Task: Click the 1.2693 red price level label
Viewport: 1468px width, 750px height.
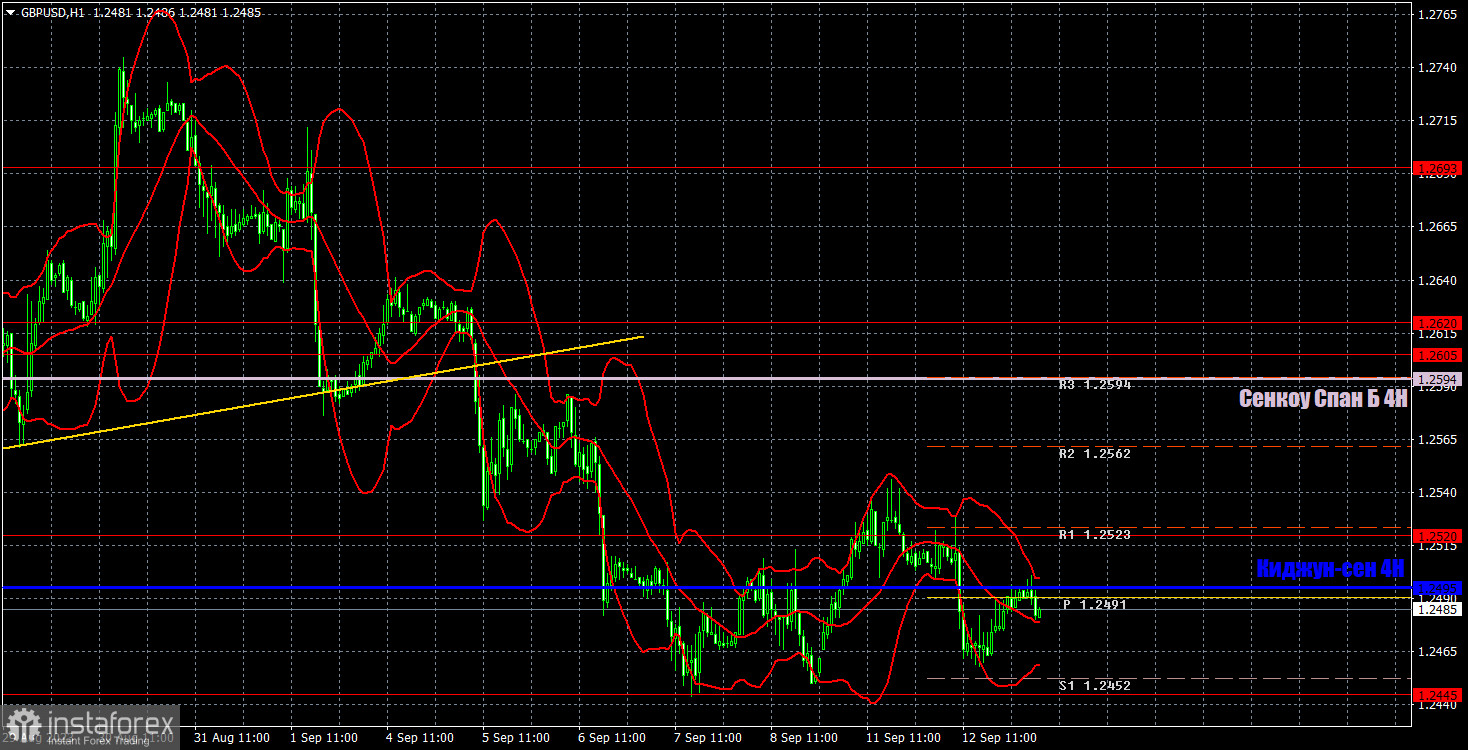Action: pyautogui.click(x=1440, y=169)
